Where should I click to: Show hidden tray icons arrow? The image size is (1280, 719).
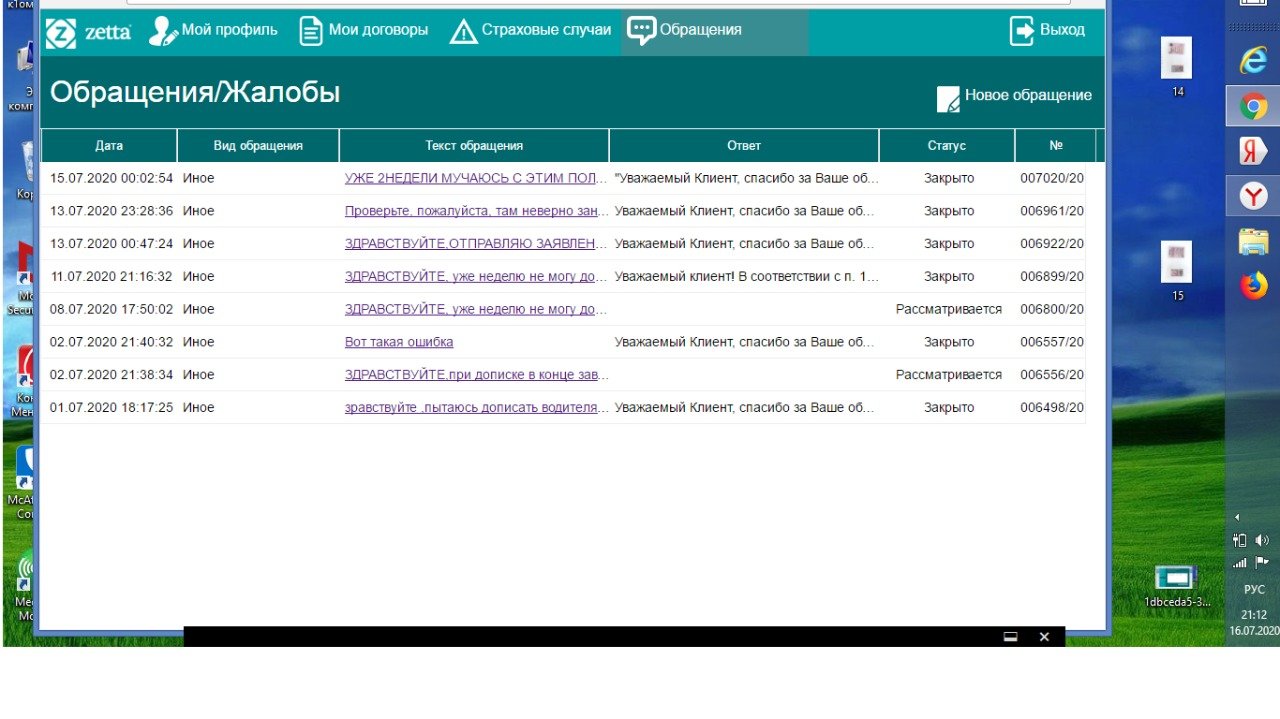coord(1237,517)
